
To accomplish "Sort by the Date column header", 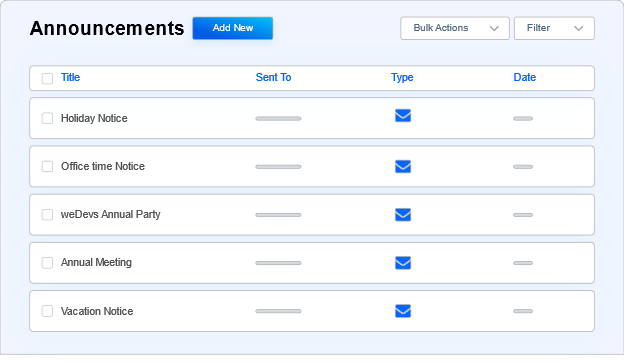I will tap(525, 77).
